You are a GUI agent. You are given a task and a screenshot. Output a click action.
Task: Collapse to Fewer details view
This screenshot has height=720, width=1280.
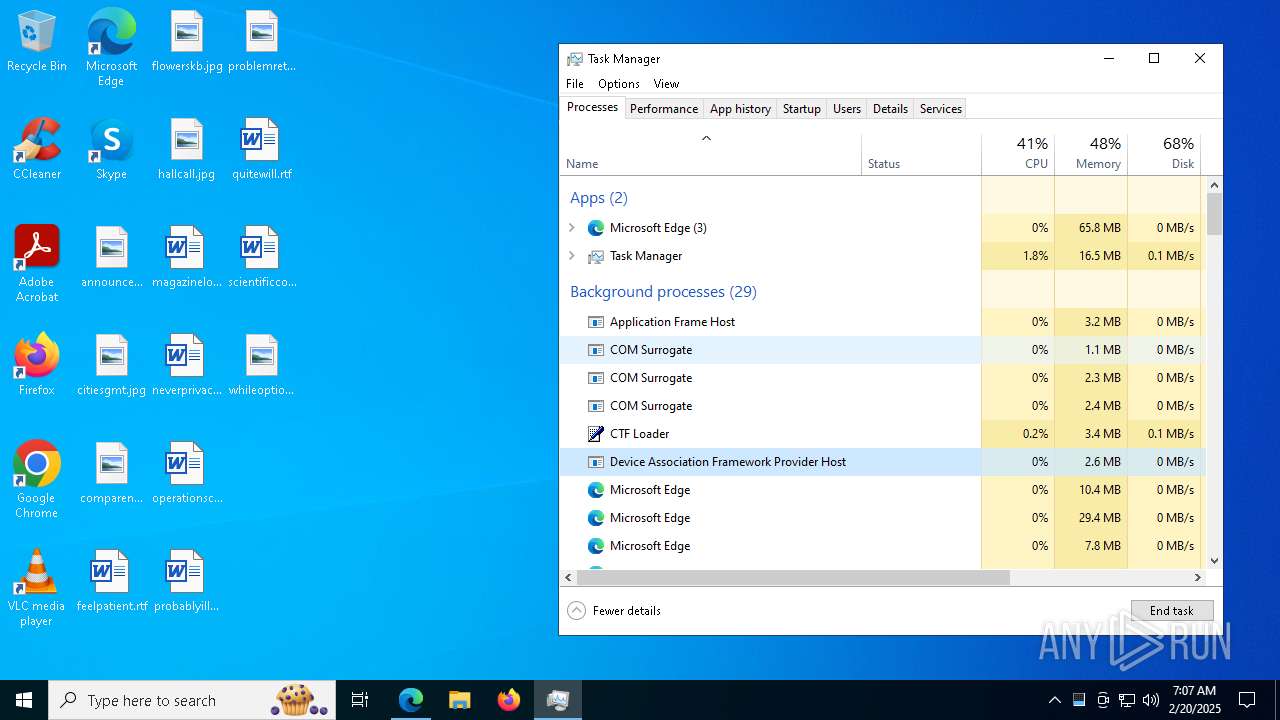click(614, 611)
